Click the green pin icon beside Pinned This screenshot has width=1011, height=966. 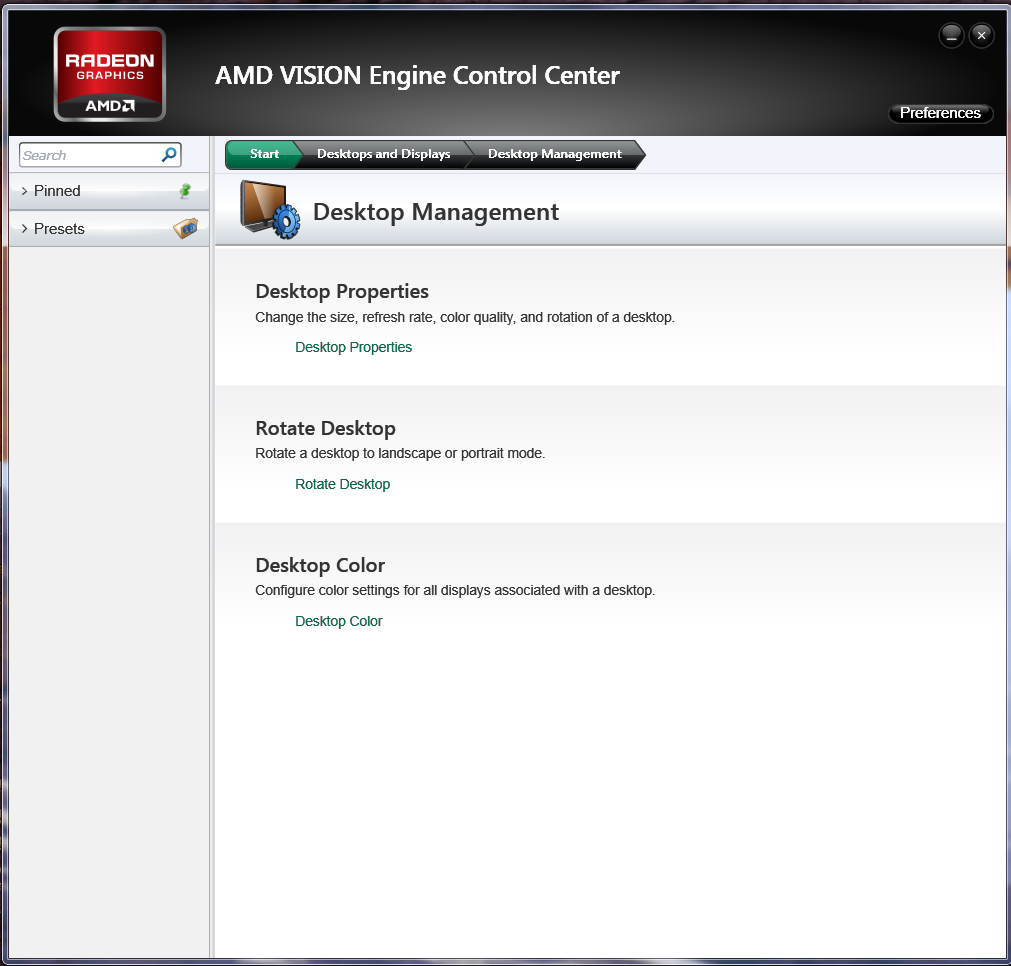coord(185,191)
